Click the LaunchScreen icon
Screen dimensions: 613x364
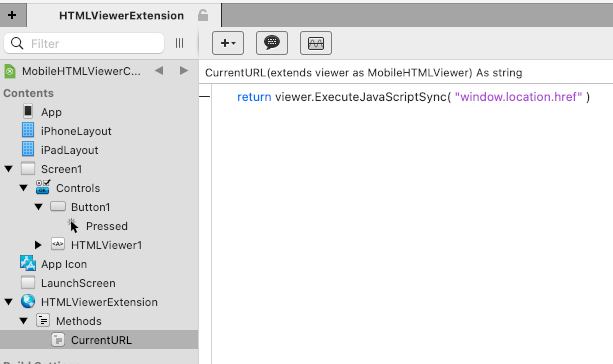(x=28, y=282)
